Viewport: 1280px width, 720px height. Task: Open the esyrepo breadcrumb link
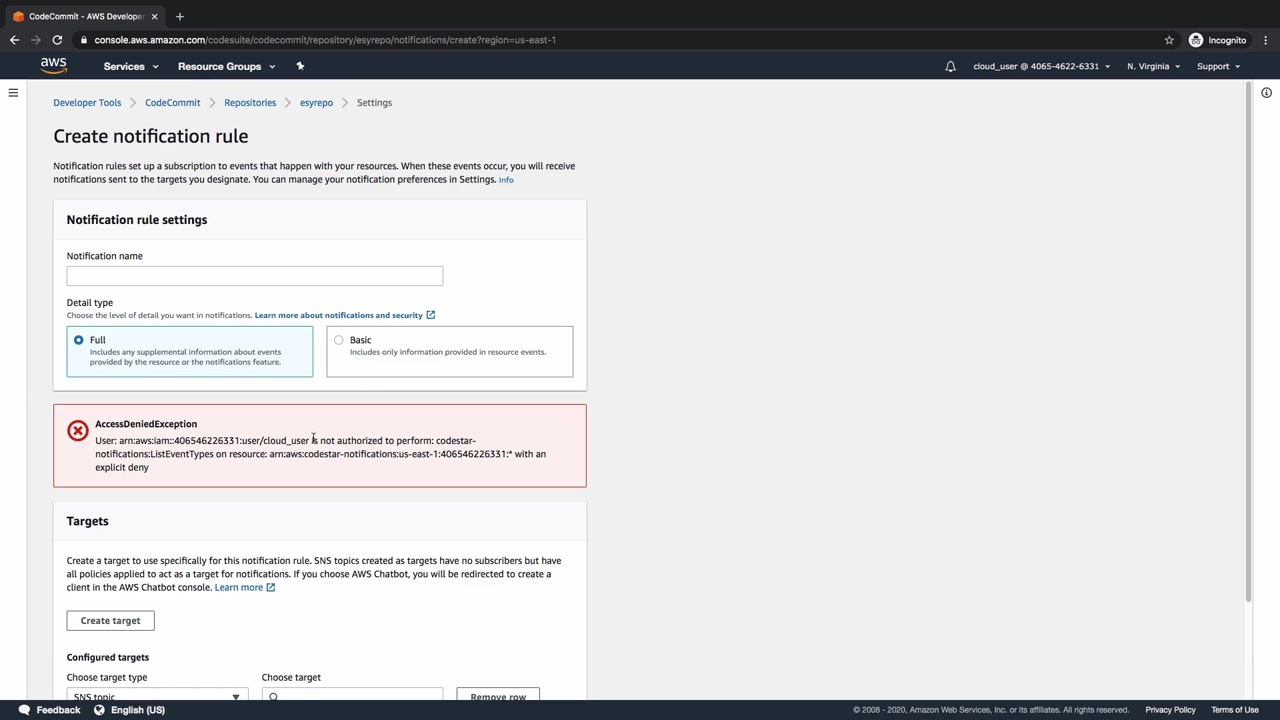tap(316, 102)
